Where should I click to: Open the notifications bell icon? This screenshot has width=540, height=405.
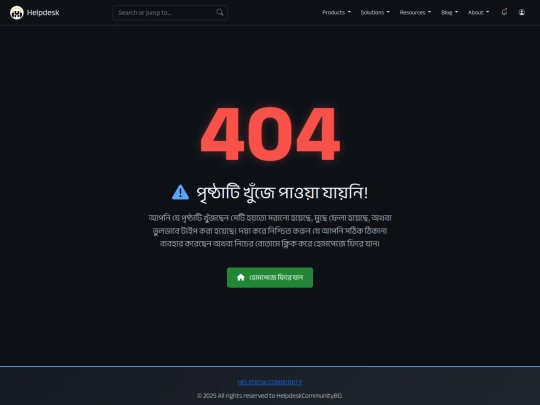coord(504,12)
